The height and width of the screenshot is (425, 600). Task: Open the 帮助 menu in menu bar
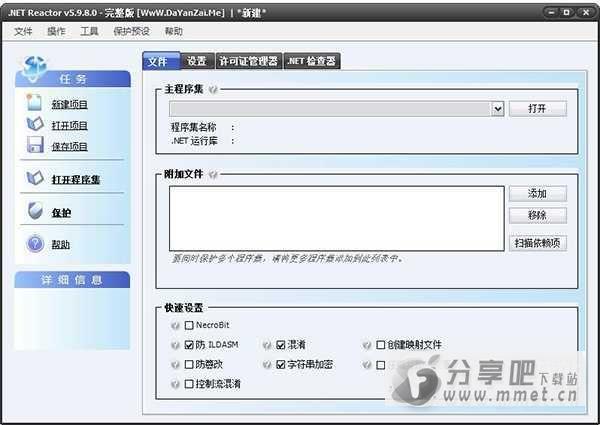(x=173, y=31)
